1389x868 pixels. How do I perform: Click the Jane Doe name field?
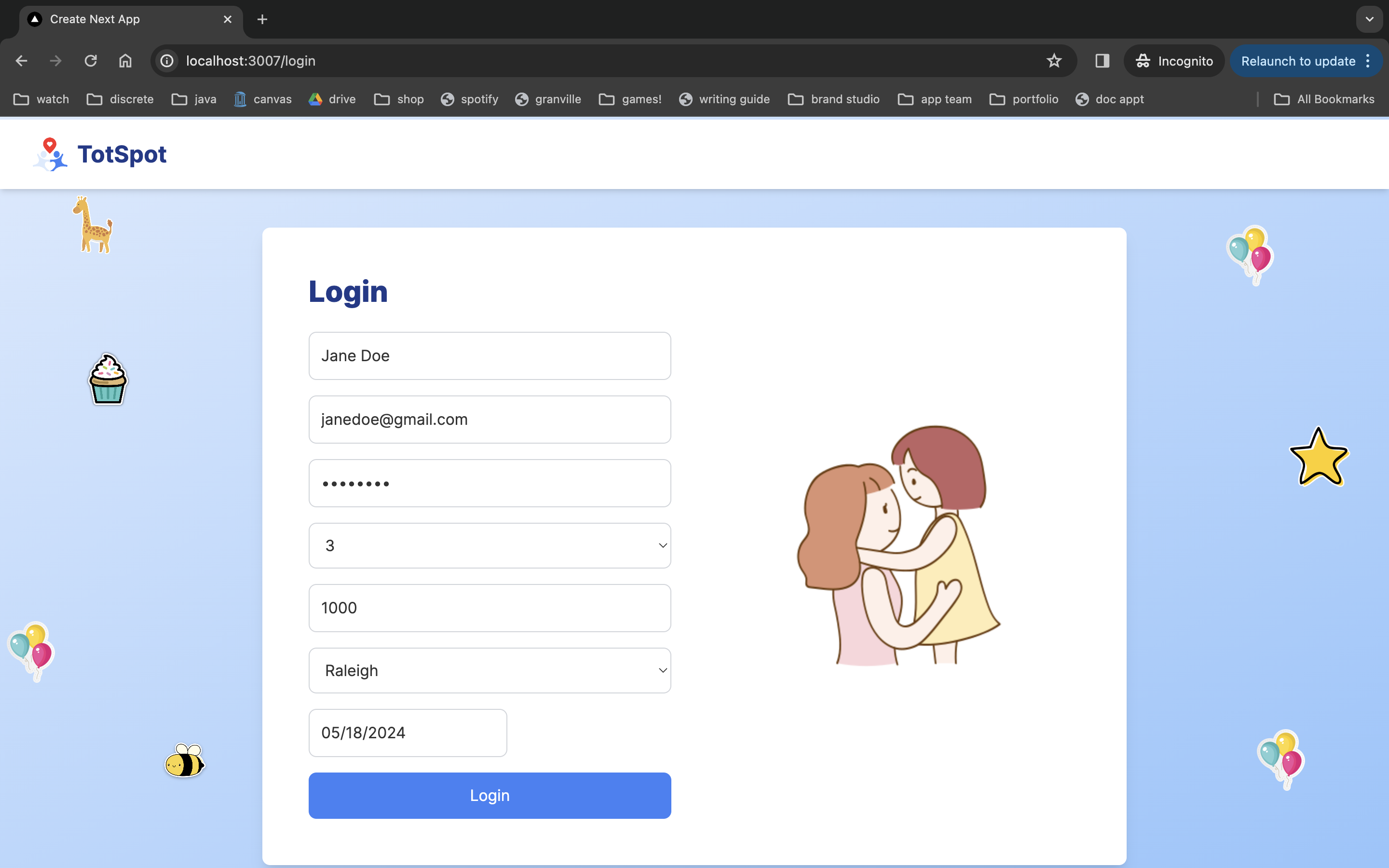click(x=490, y=356)
